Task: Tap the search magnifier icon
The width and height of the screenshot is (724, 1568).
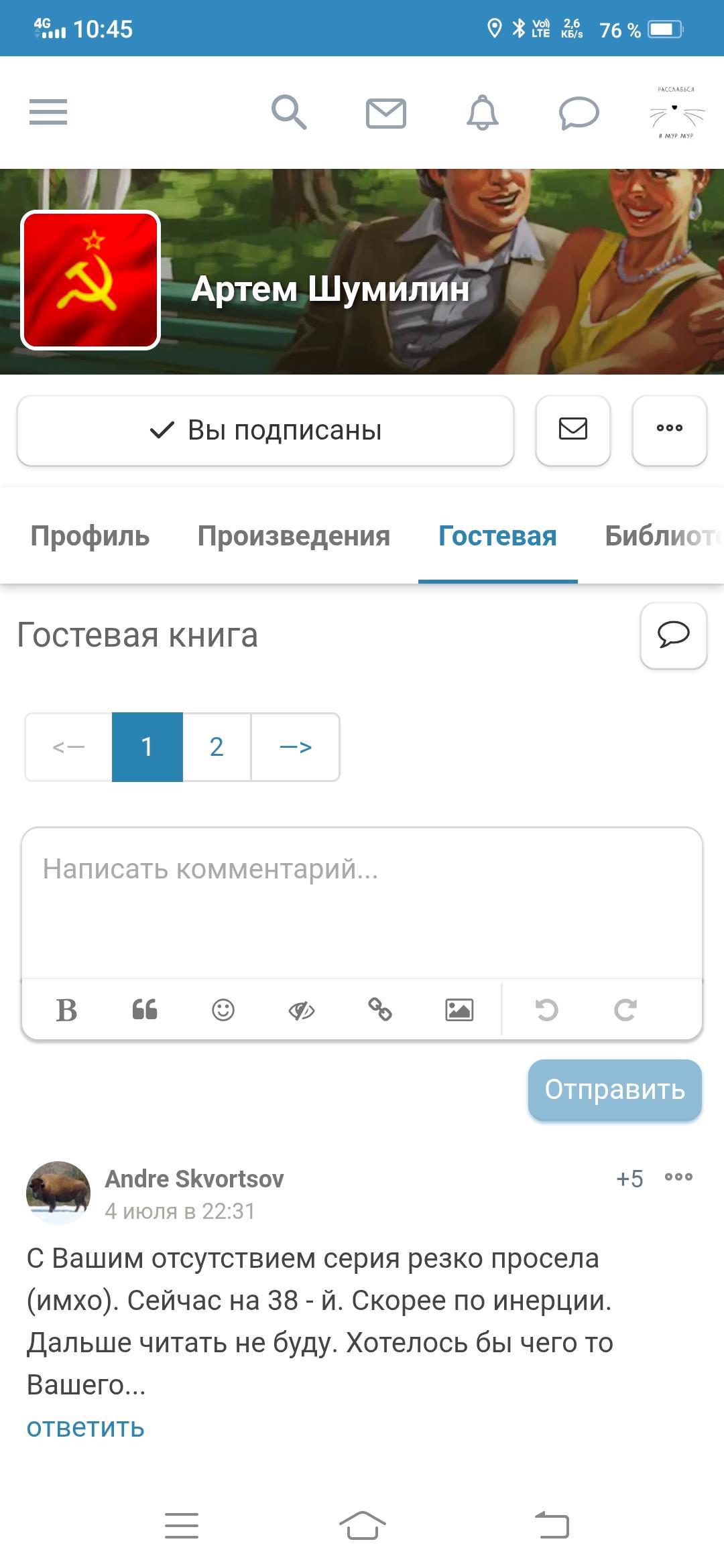Action: click(x=289, y=112)
